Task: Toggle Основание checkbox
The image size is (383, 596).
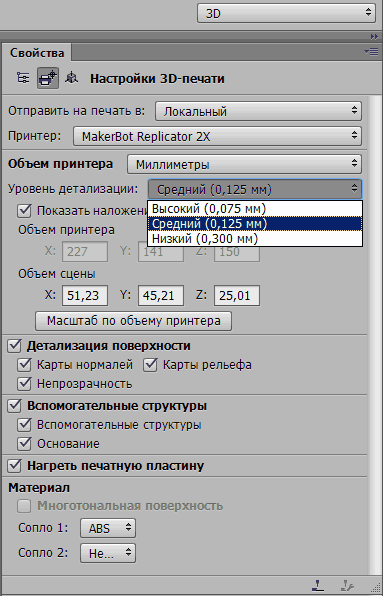Action: pos(24,443)
